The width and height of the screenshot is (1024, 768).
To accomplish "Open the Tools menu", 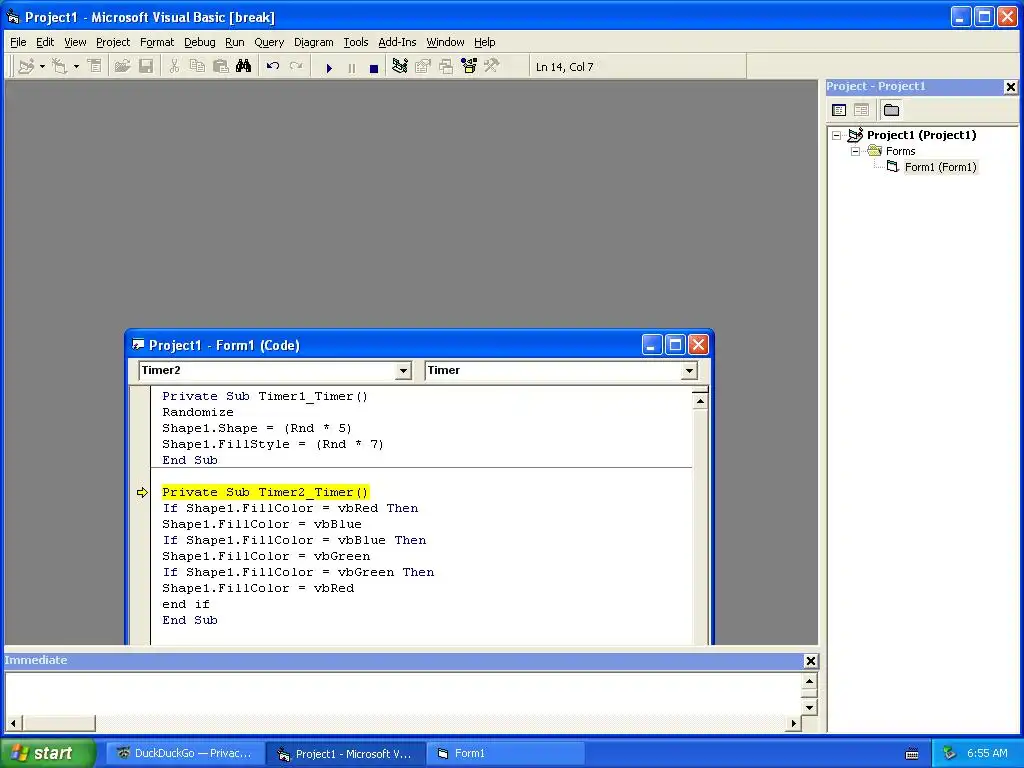I will click(x=356, y=42).
